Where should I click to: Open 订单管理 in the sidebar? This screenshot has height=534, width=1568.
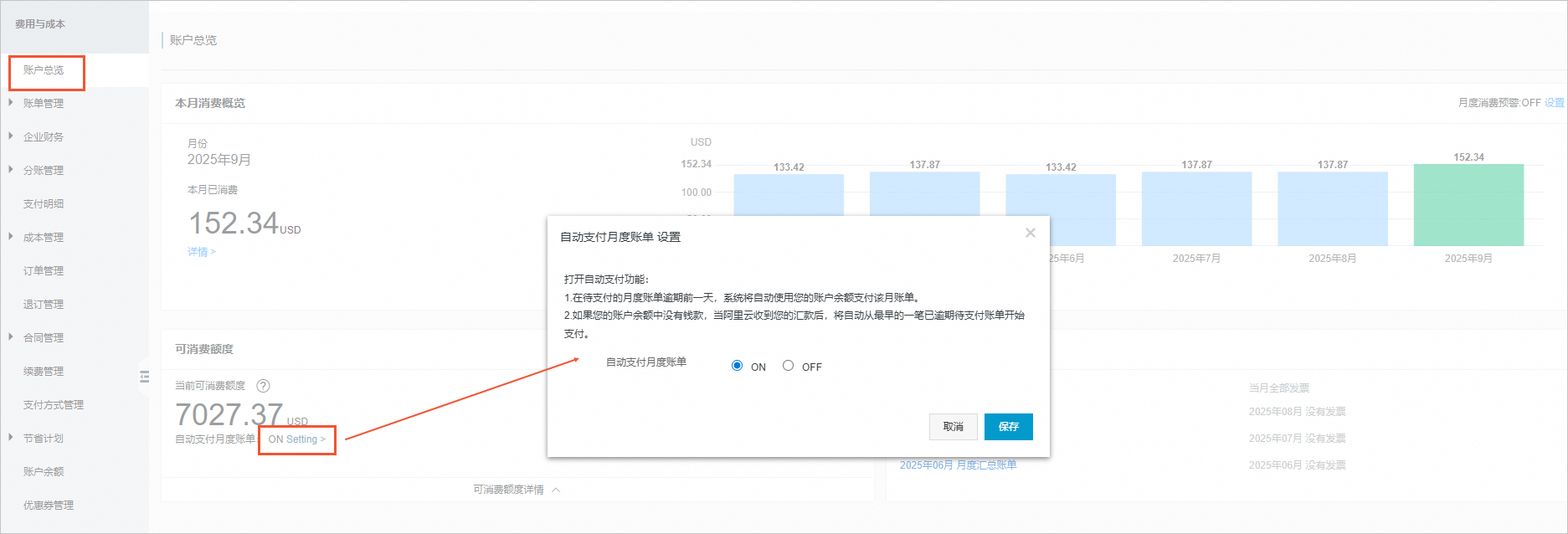[44, 271]
